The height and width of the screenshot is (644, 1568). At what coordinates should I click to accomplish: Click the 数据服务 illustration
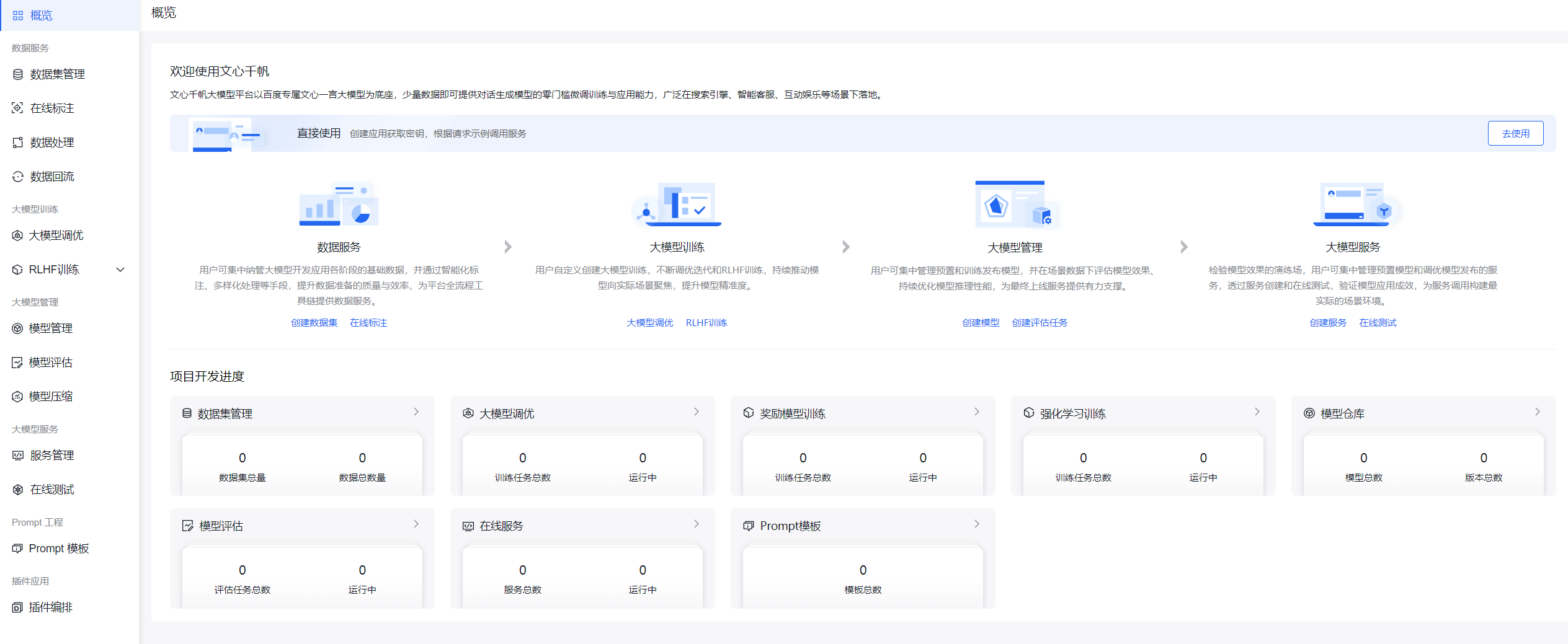tap(339, 205)
